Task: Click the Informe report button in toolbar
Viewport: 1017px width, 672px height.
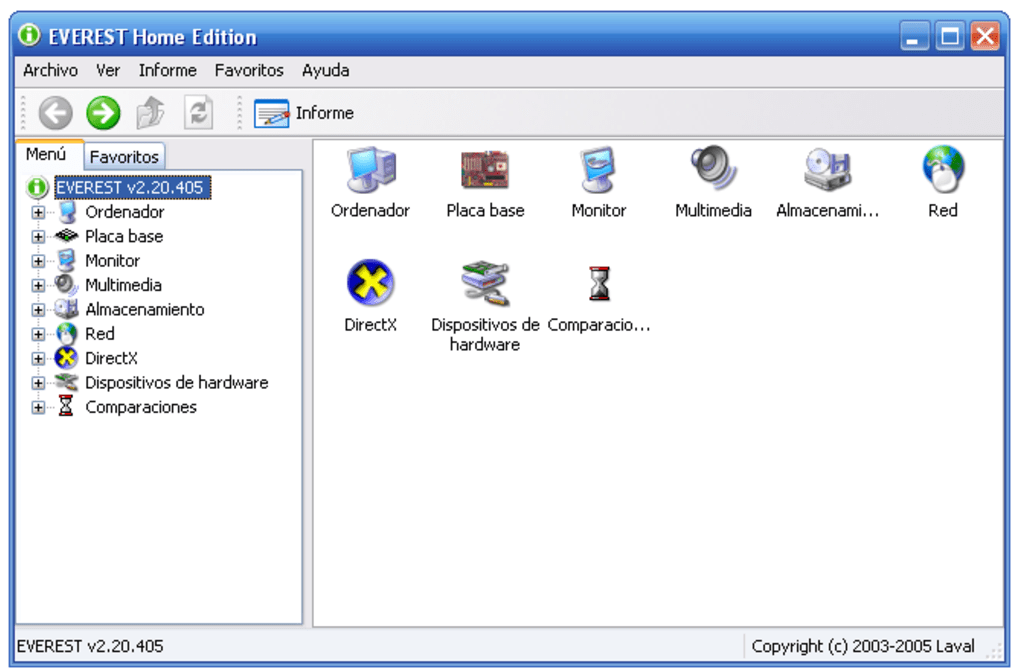Action: coord(304,113)
